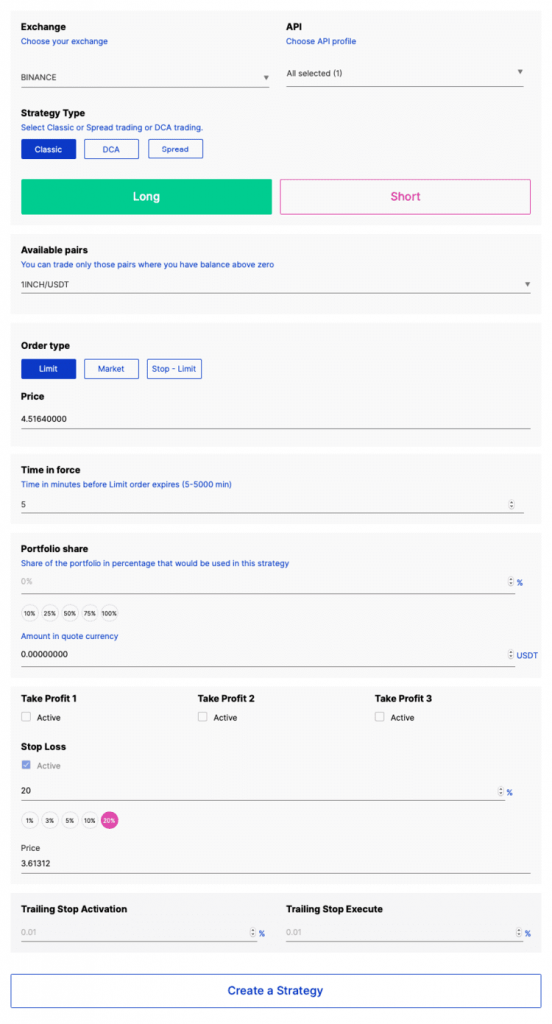Select the highlighted 20% stop loss chip
Image resolution: width=552 pixels, height=1024 pixels.
pyautogui.click(x=109, y=820)
